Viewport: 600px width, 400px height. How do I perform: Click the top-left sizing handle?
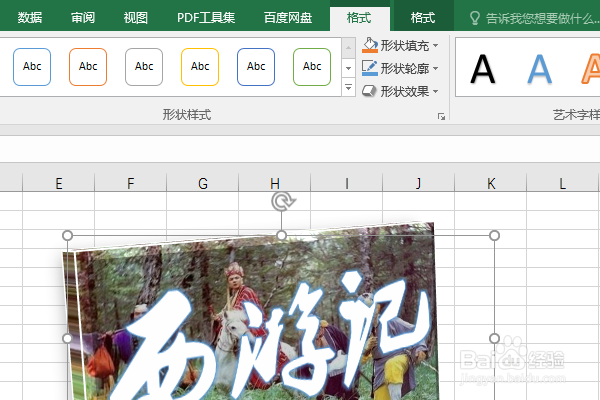(67, 235)
